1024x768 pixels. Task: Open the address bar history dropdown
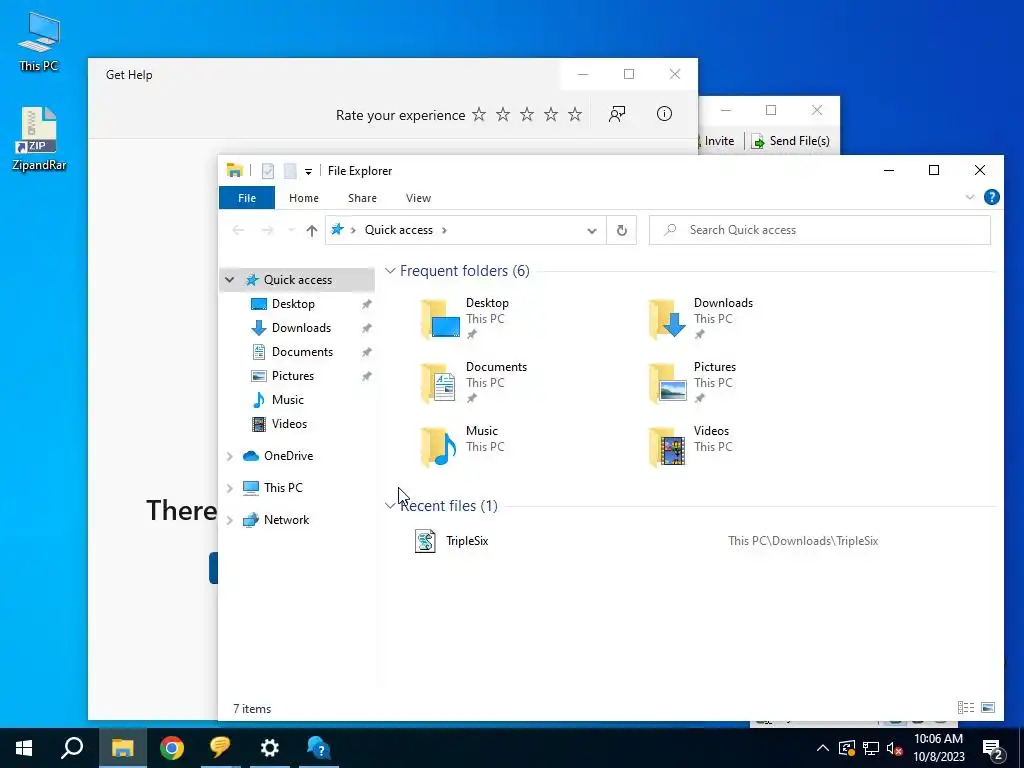(x=592, y=231)
